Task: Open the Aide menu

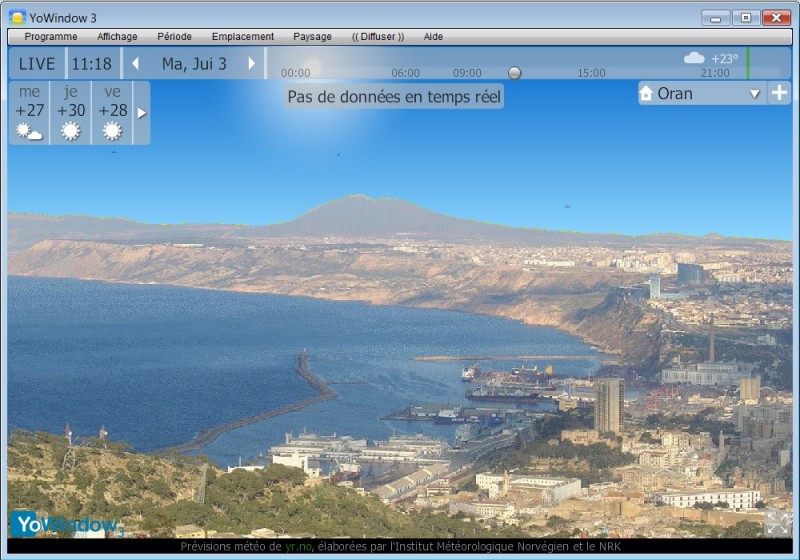Action: tap(433, 37)
